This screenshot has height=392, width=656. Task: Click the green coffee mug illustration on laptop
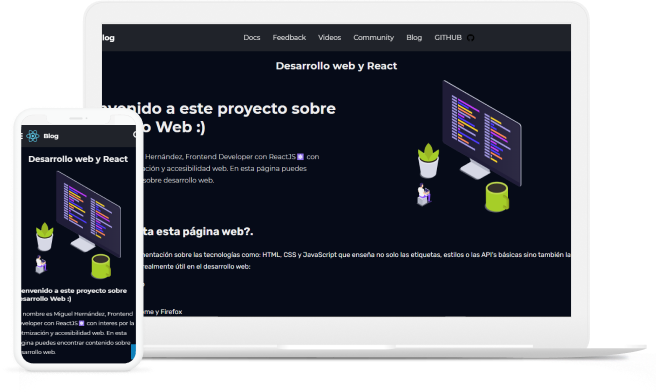pos(497,197)
